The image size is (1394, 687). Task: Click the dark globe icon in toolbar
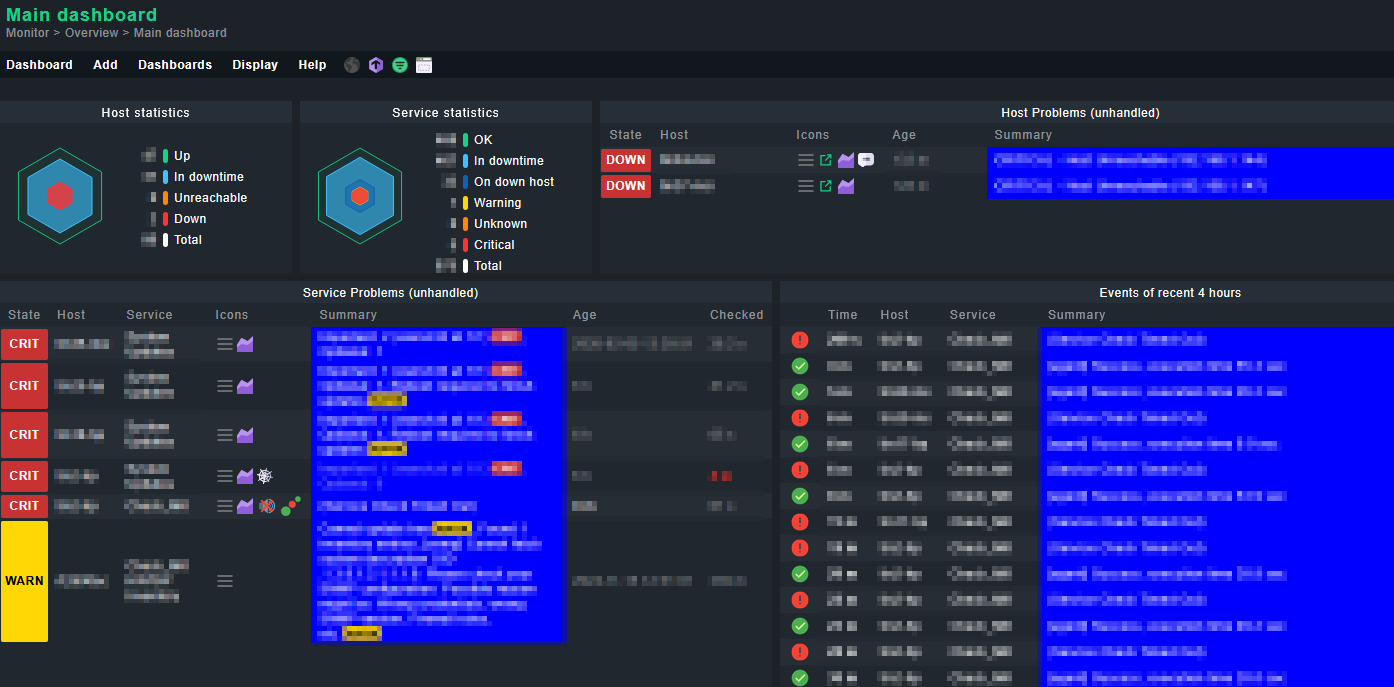point(352,65)
